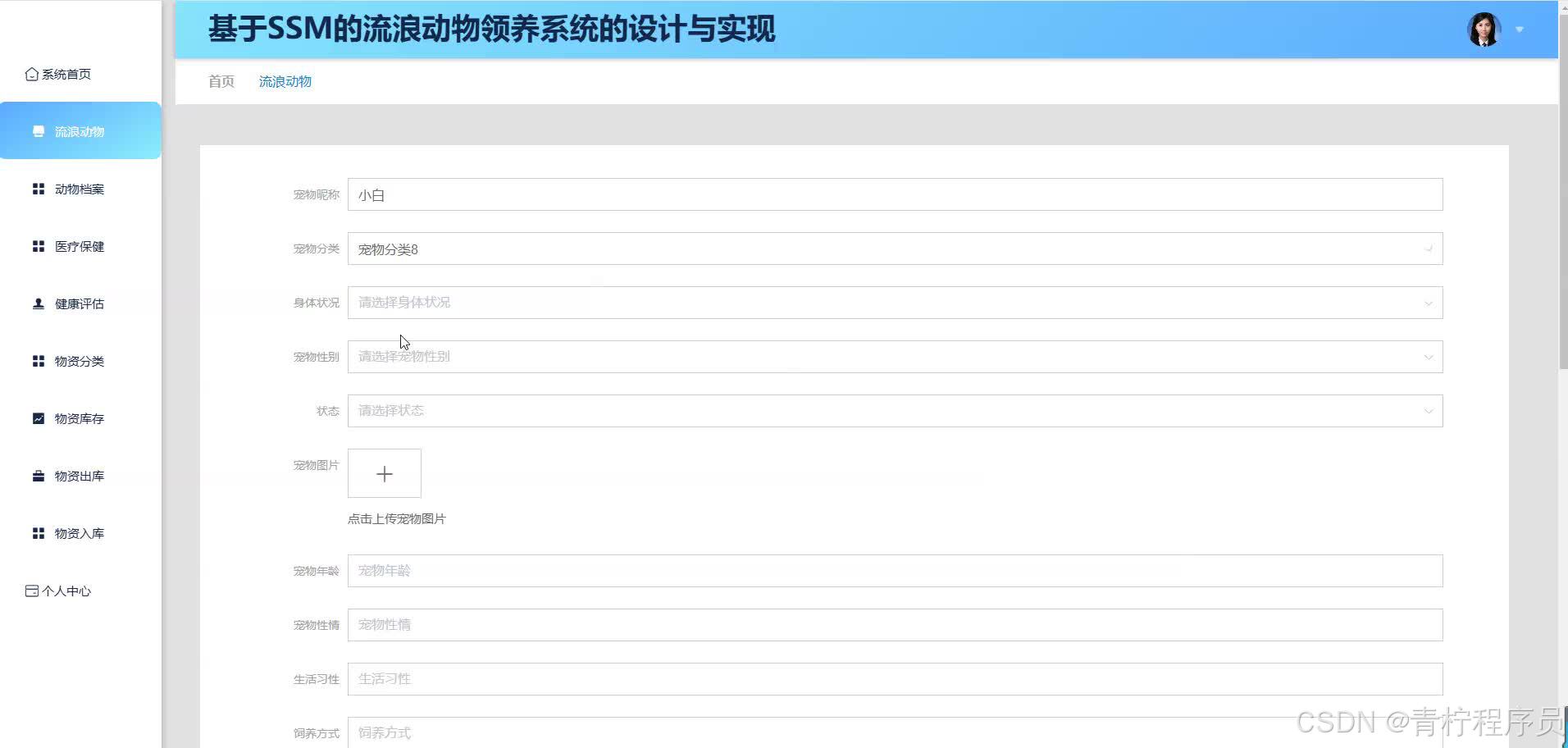Click the plus icon to upload pet picture
The width and height of the screenshot is (1568, 748).
[x=385, y=473]
